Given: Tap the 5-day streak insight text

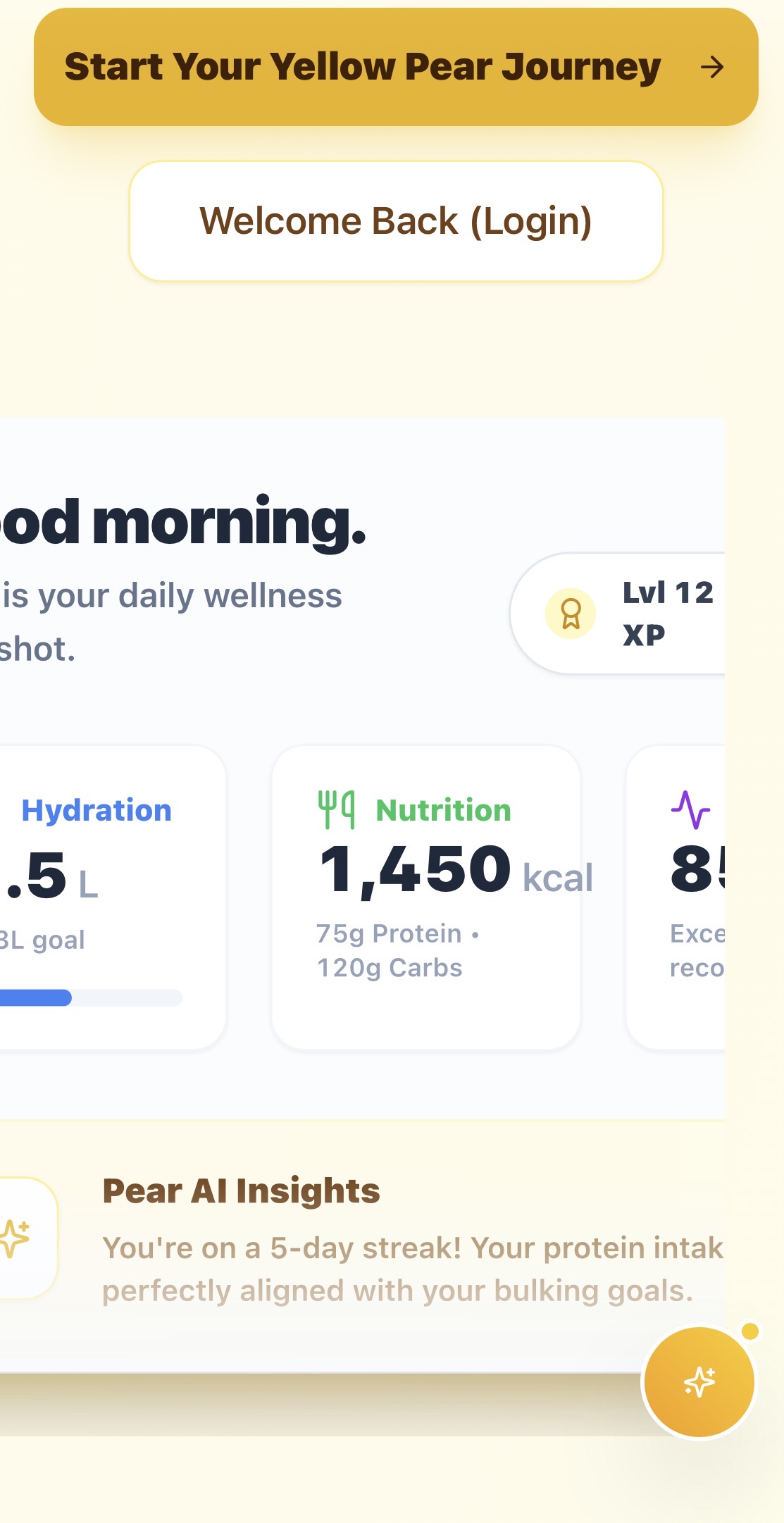Looking at the screenshot, I should click(412, 1269).
